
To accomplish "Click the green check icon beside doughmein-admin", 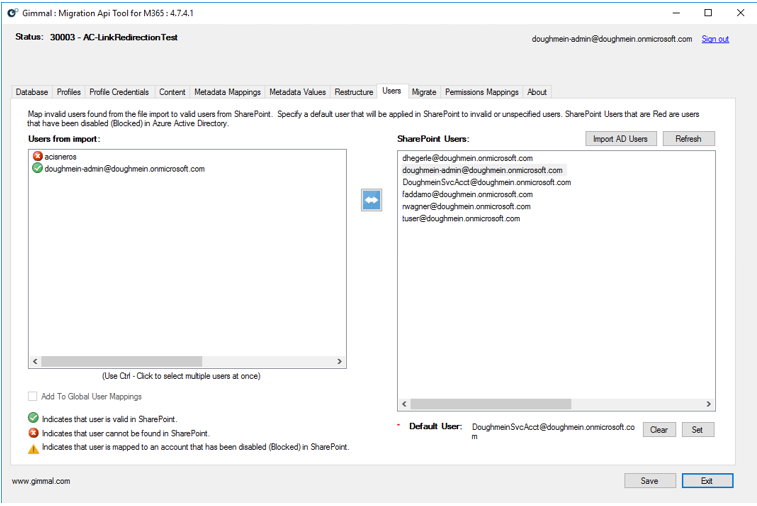I will pos(37,169).
